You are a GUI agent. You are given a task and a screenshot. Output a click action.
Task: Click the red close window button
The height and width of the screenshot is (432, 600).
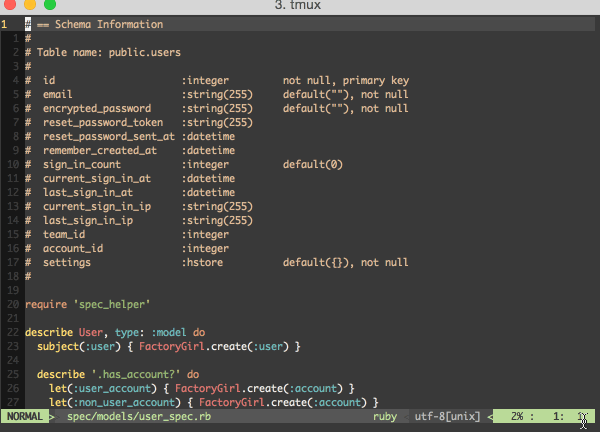coord(10,3)
